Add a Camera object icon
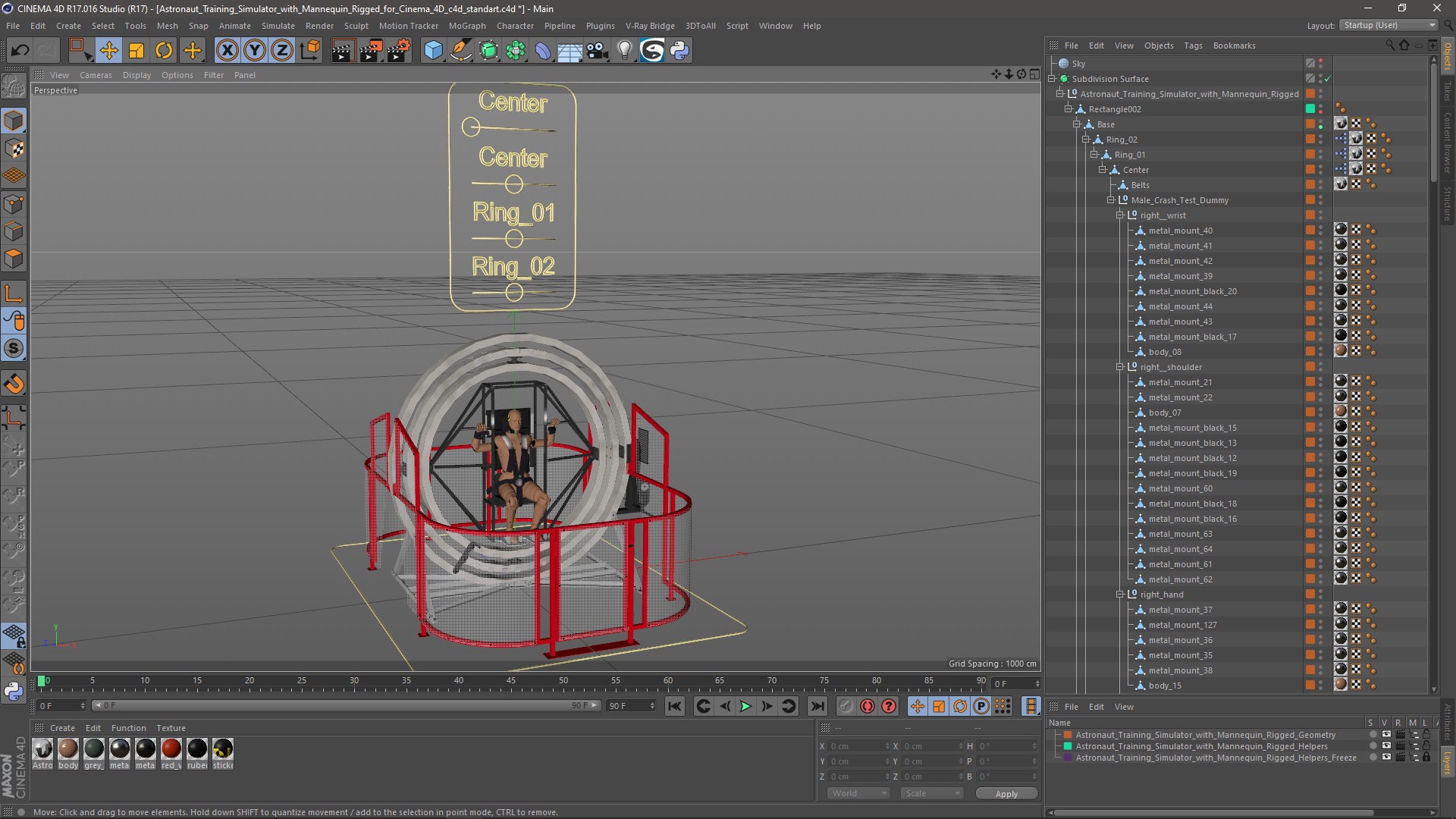Viewport: 1456px width, 819px height. pos(597,51)
